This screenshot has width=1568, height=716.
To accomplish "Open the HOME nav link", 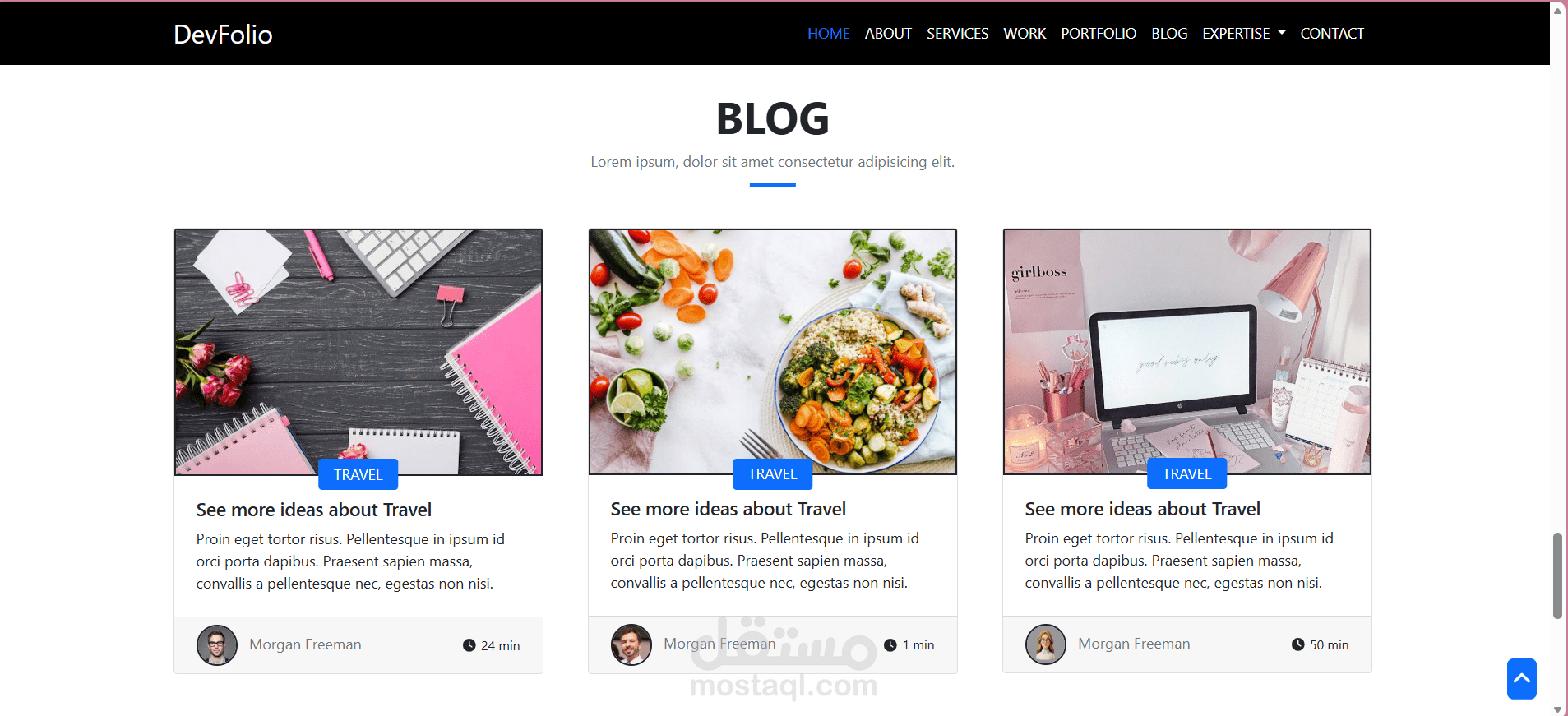I will point(828,34).
